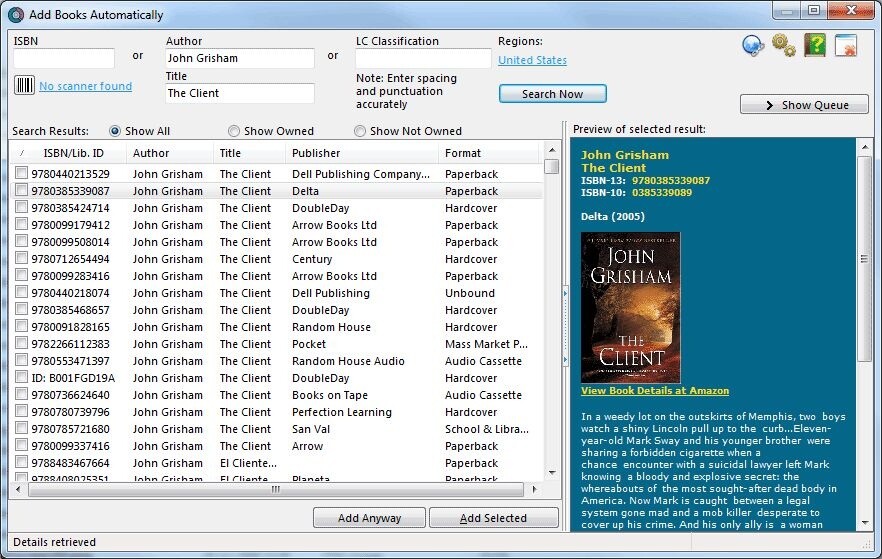Screen dimensions: 882x559
Task: Select the Show Not Owned radio option
Action: click(x=359, y=131)
